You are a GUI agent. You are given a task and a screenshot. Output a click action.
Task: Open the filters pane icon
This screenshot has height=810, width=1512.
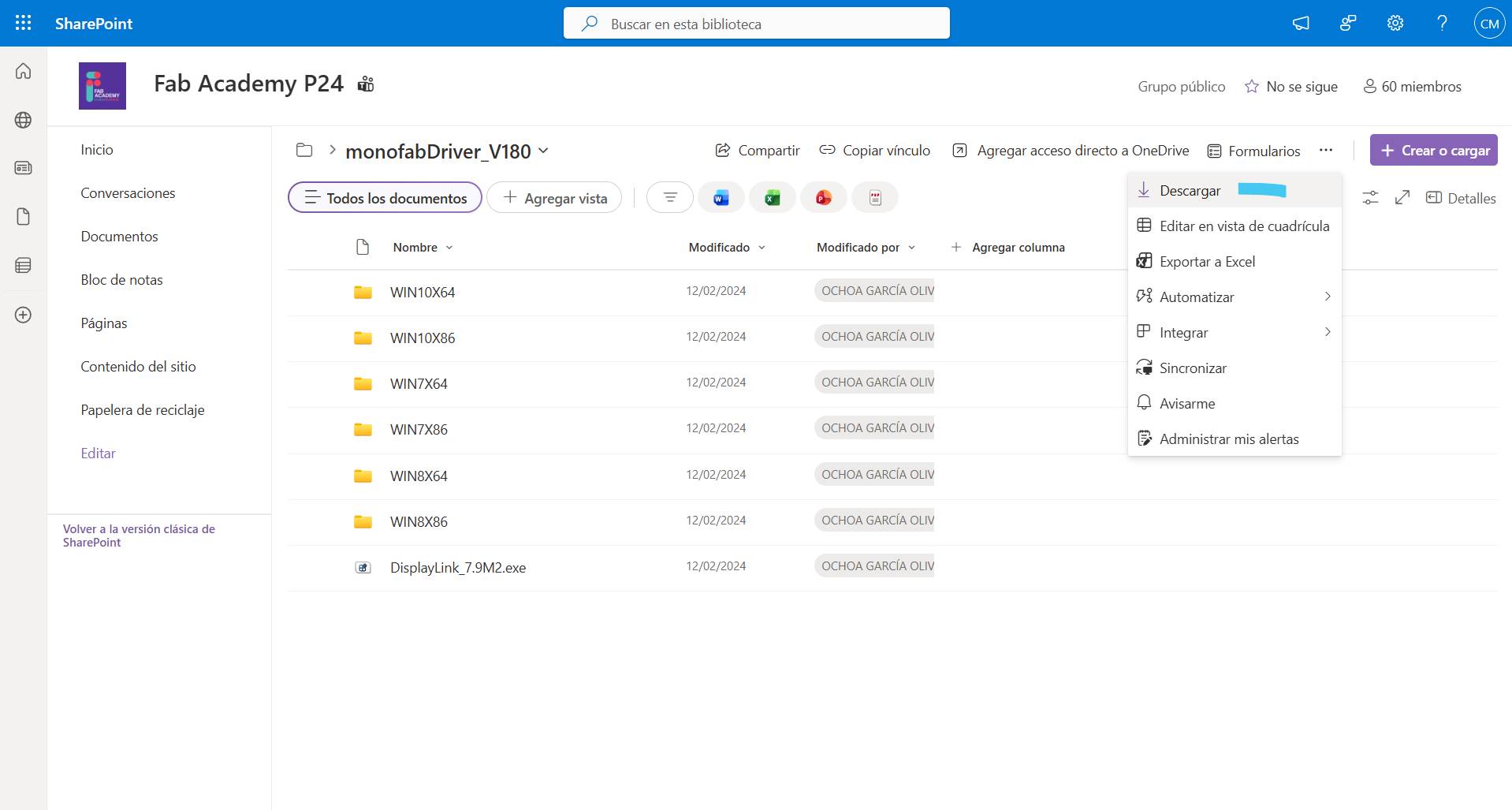pos(669,197)
